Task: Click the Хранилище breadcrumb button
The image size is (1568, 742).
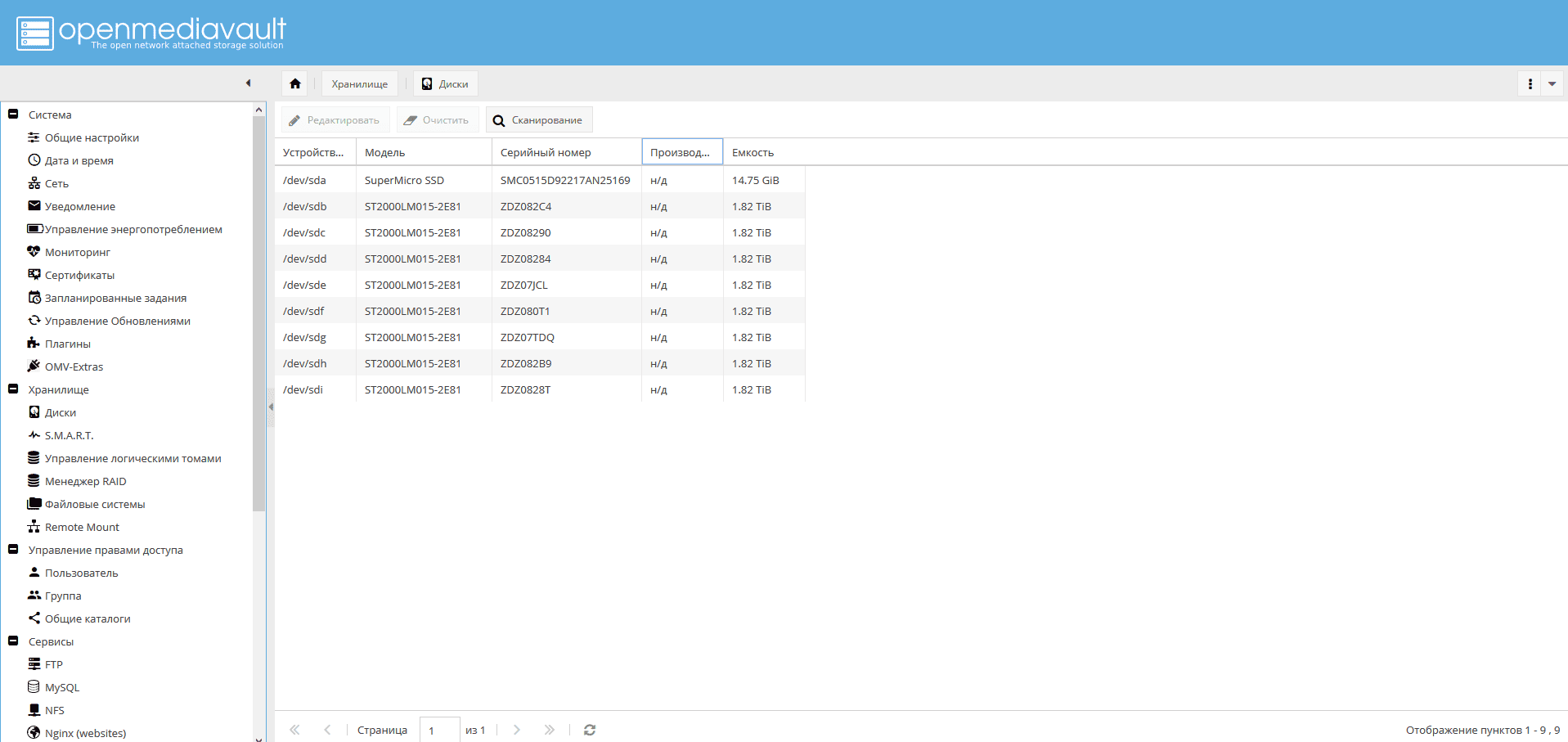Action: [x=360, y=83]
